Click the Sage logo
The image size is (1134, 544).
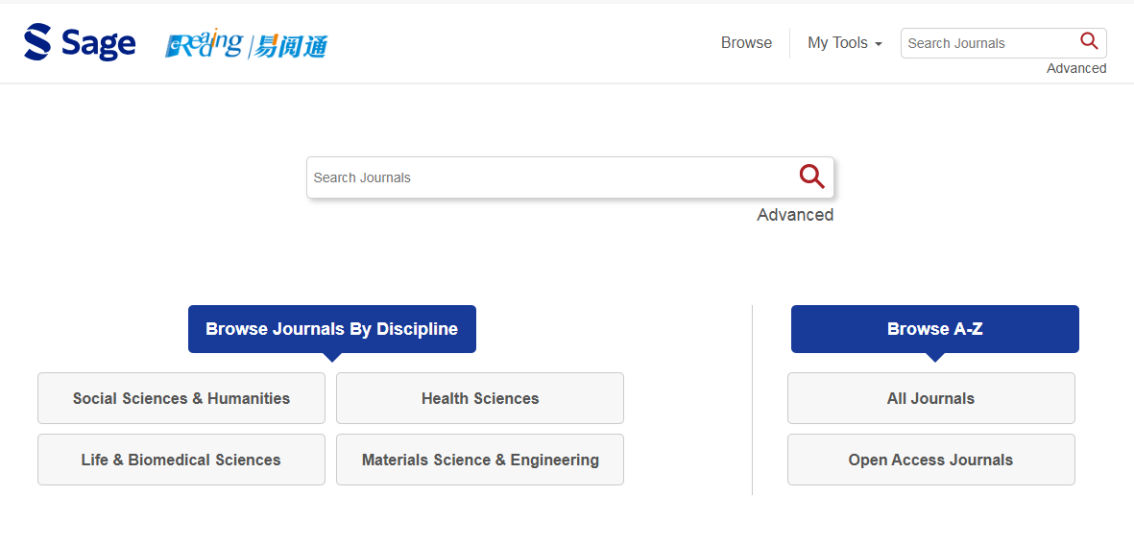click(x=80, y=43)
